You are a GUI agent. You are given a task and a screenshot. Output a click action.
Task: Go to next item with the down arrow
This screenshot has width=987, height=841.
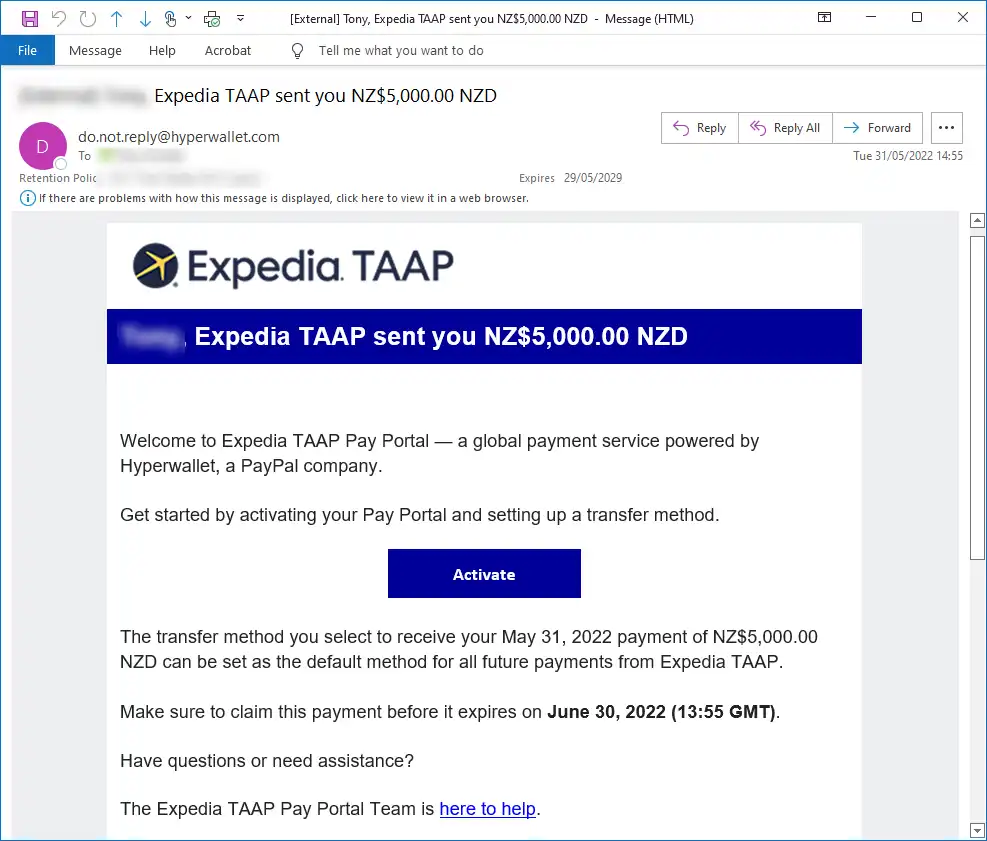click(145, 19)
